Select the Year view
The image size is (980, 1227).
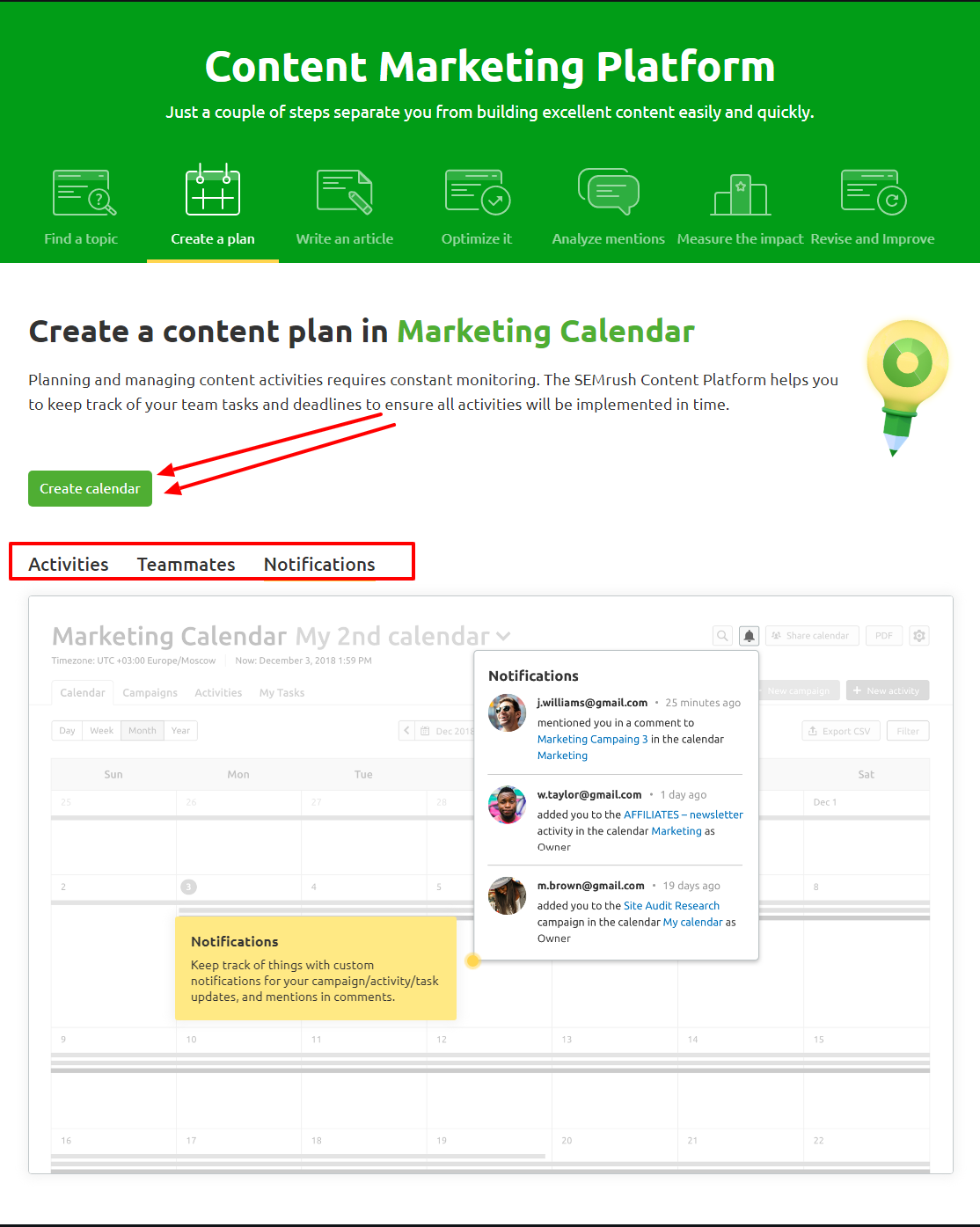(x=180, y=731)
